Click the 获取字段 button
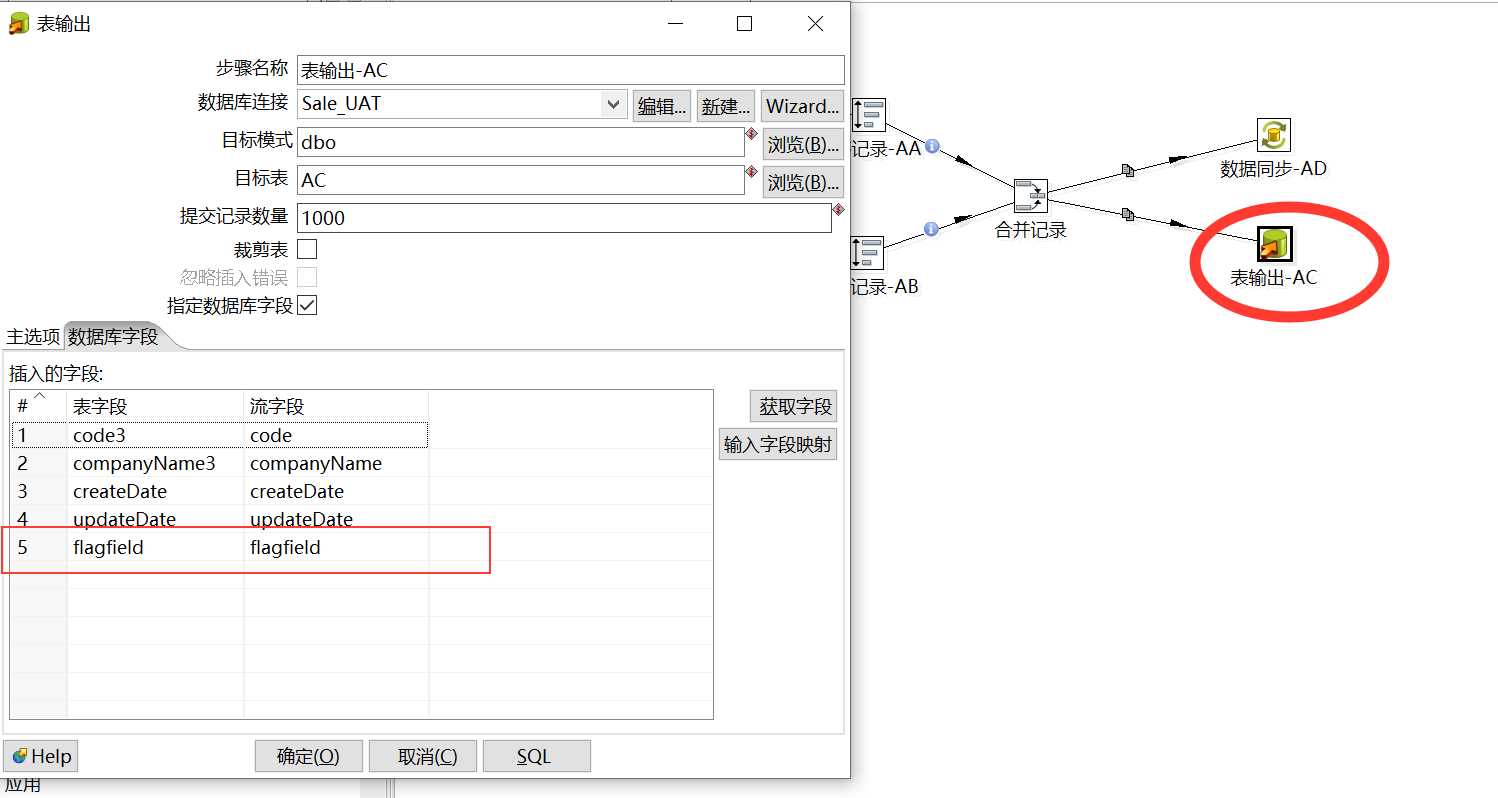The width and height of the screenshot is (1498, 798). 794,406
